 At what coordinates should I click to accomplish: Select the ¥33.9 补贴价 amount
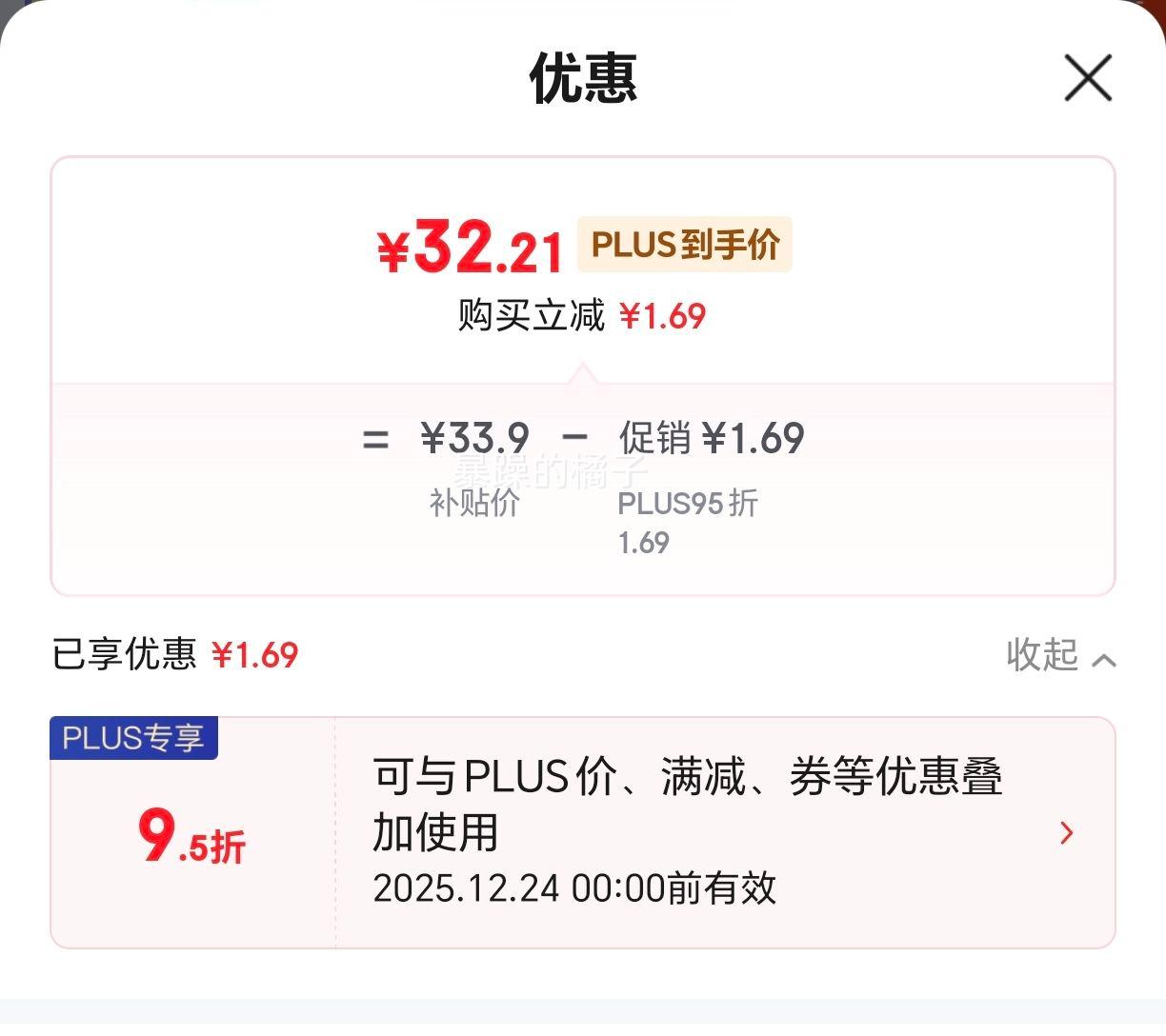point(474,439)
